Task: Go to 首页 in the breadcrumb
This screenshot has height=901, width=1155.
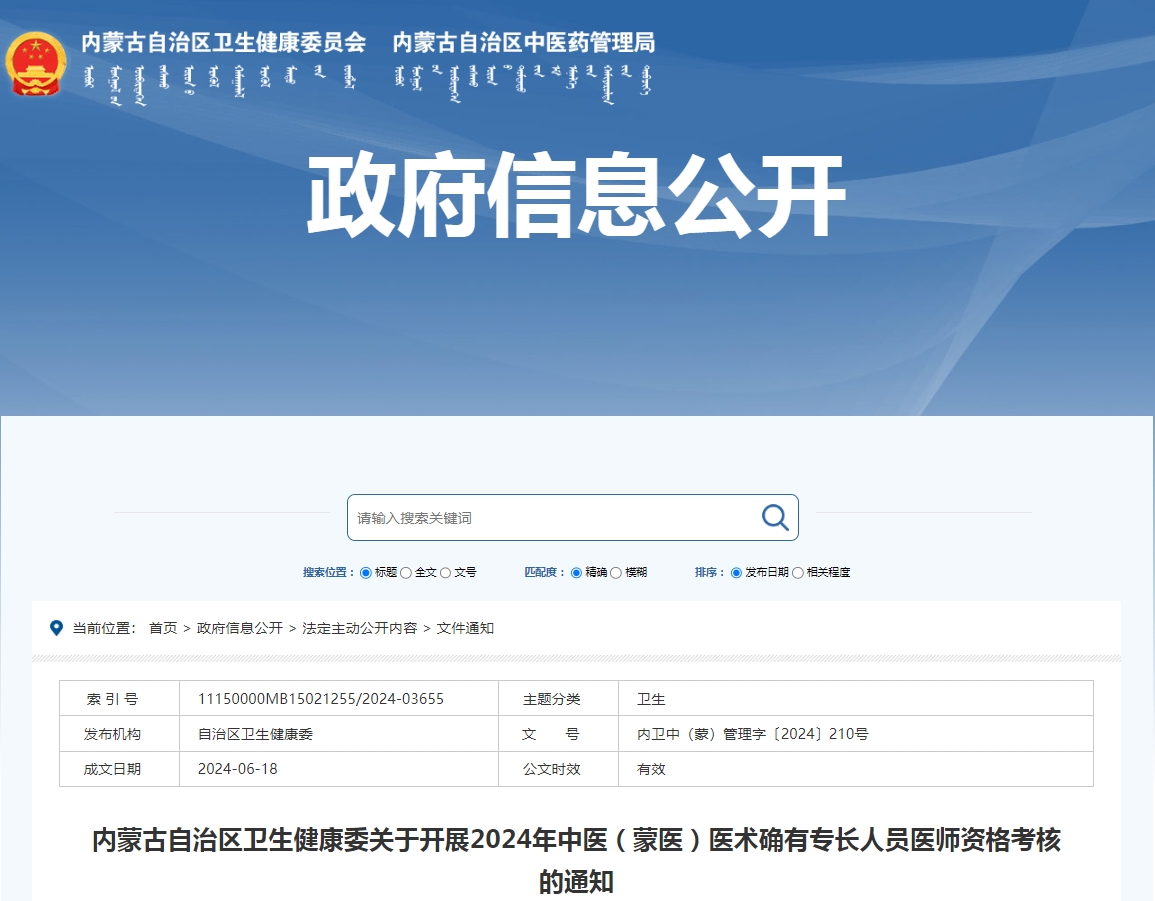Action: click(x=163, y=628)
